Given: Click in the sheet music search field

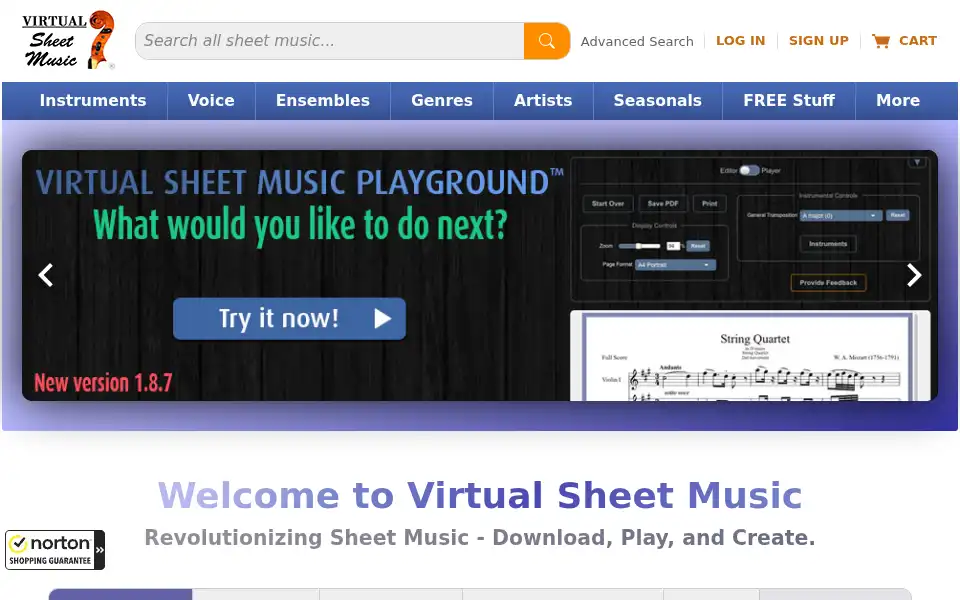Looking at the screenshot, I should 329,41.
